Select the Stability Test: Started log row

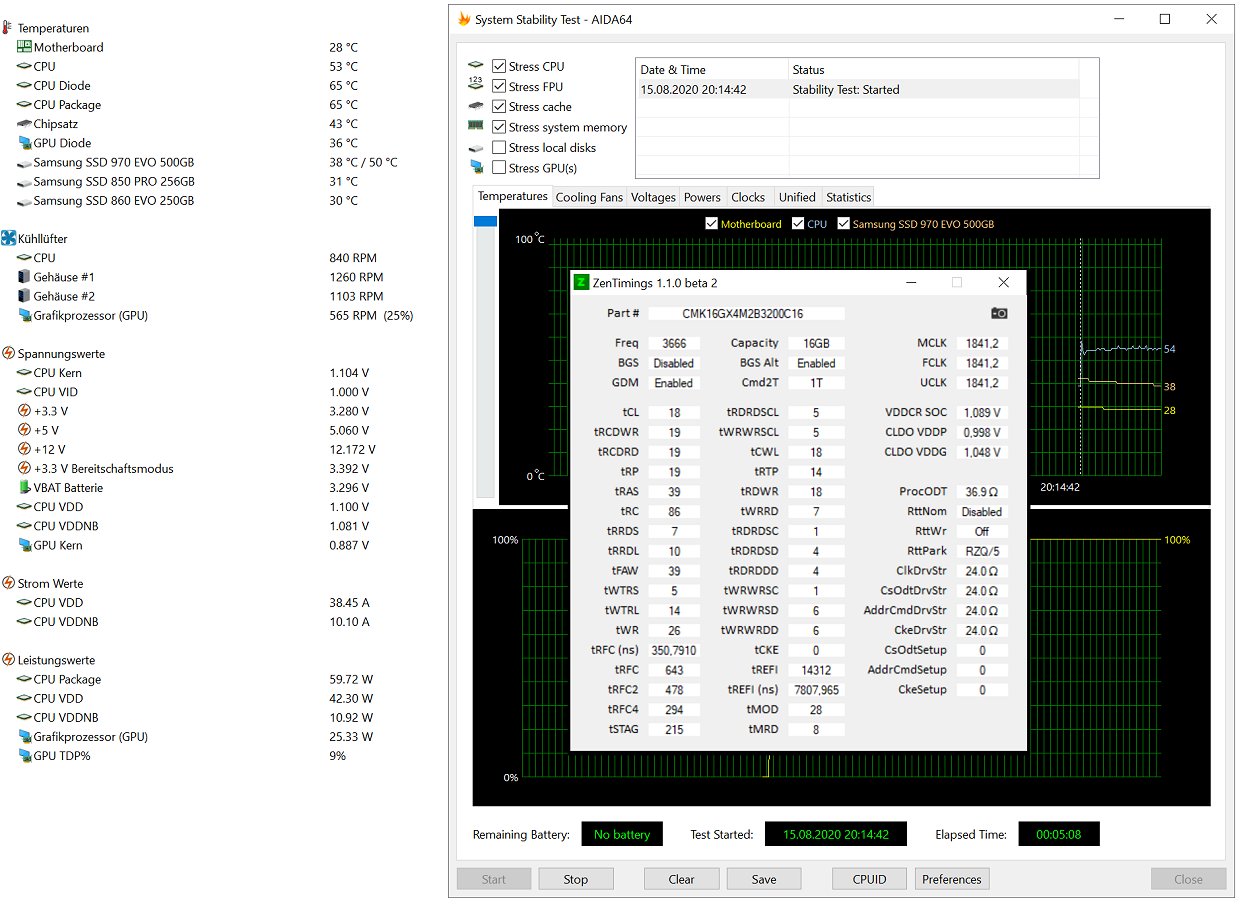pos(858,89)
